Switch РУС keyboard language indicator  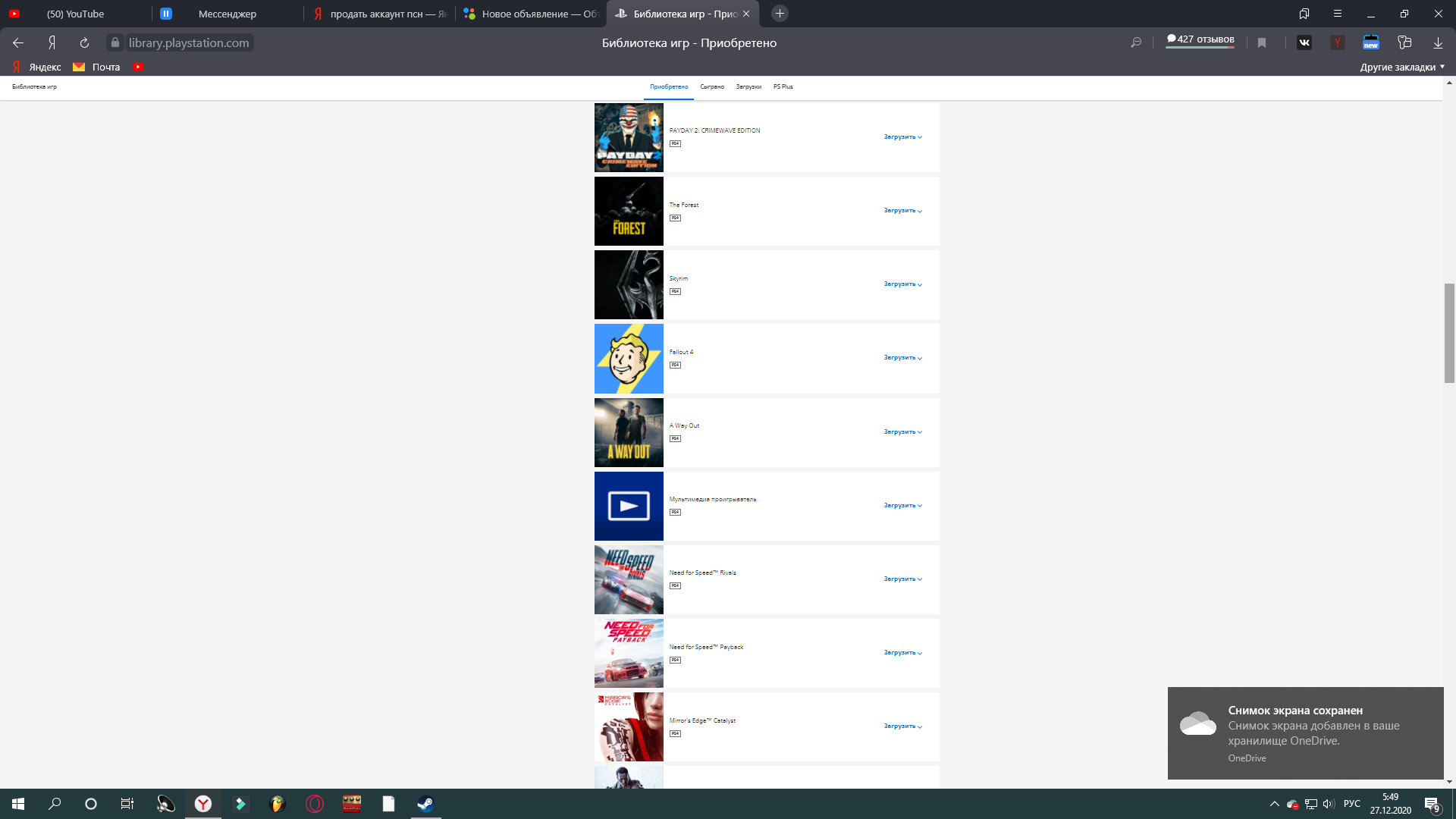click(1351, 804)
